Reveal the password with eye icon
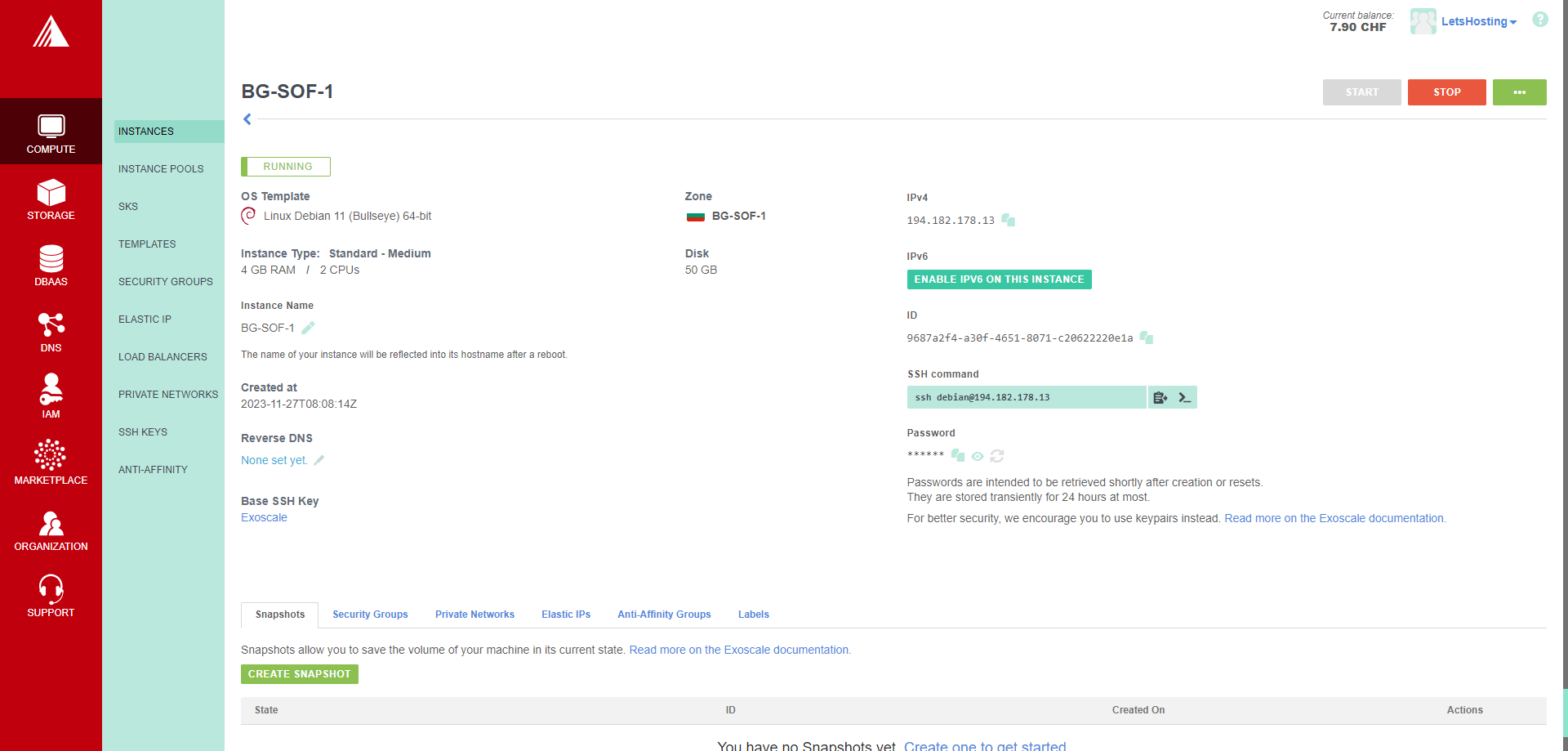Image resolution: width=1568 pixels, height=751 pixels. click(x=978, y=456)
